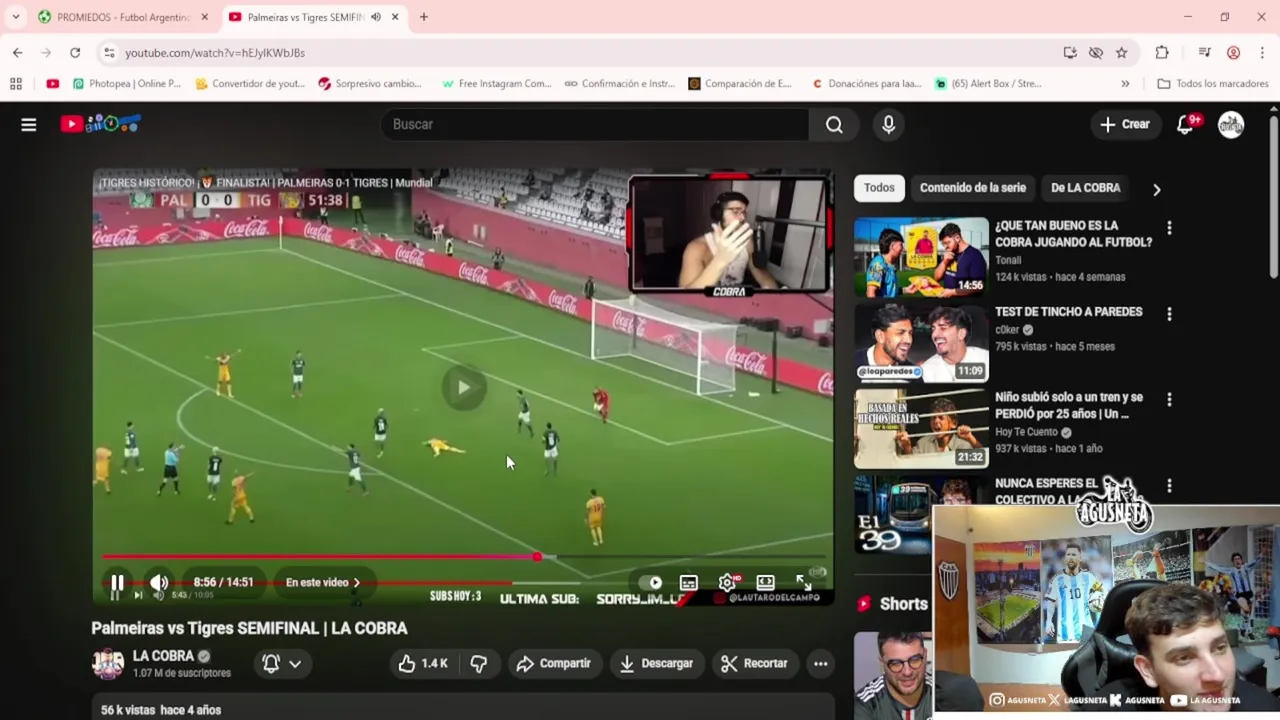Open Chrome extensions puzzle icon
The width and height of the screenshot is (1280, 720).
click(1162, 53)
